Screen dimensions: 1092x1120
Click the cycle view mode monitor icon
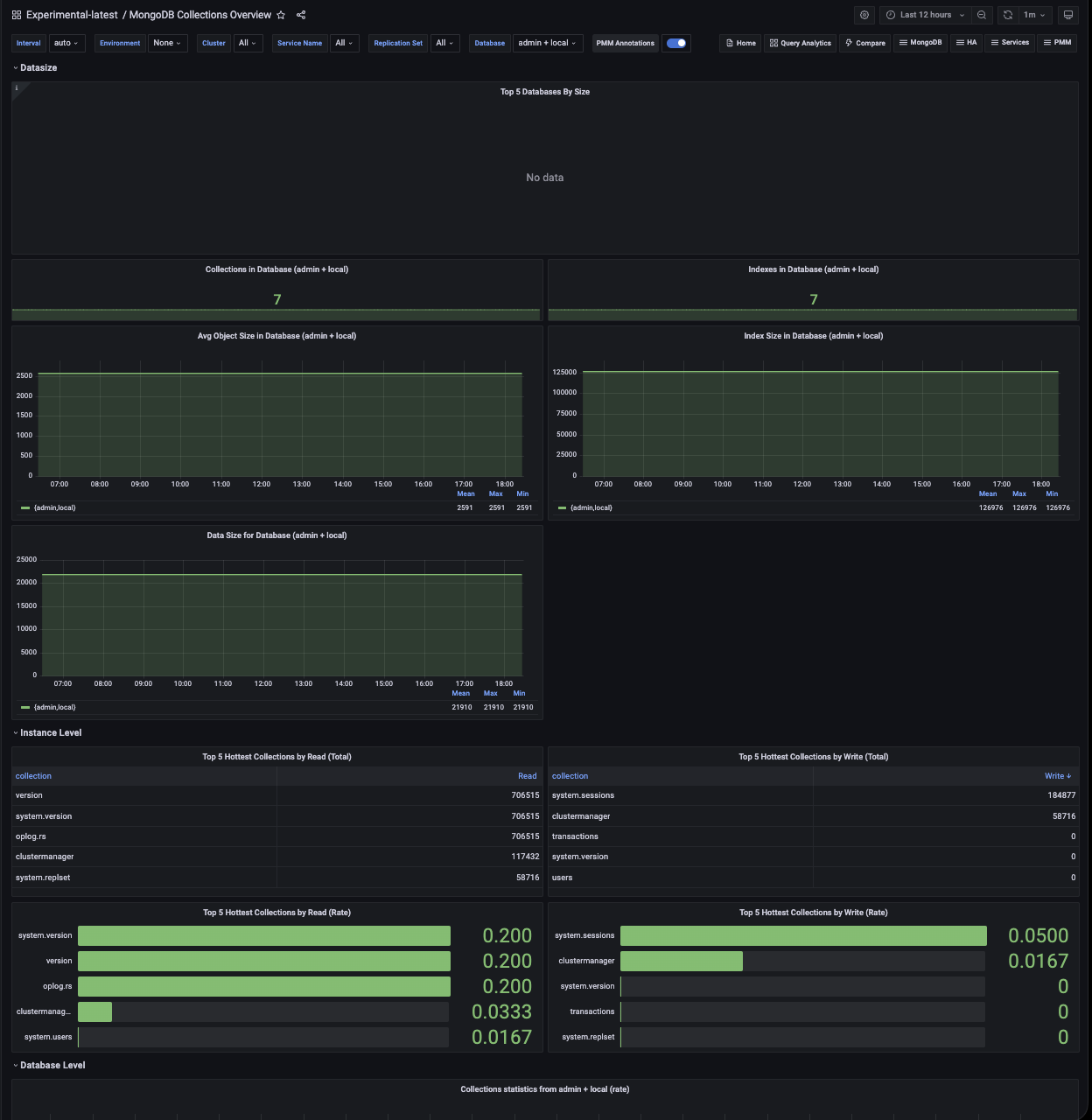(1067, 15)
